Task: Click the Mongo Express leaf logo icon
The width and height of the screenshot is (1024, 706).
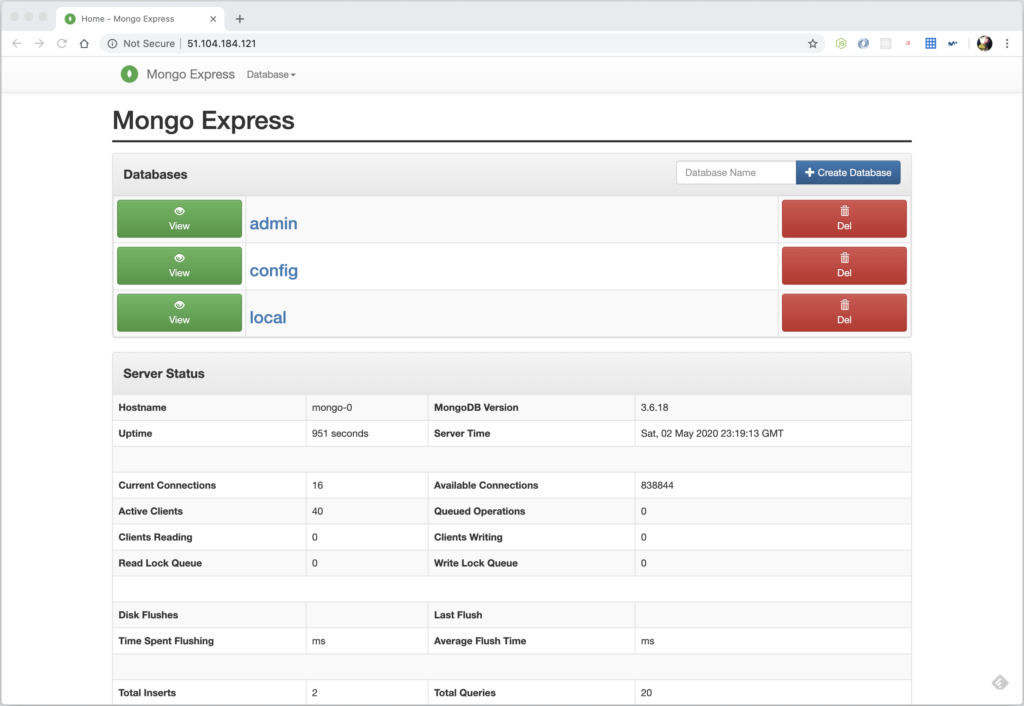Action: 129,74
